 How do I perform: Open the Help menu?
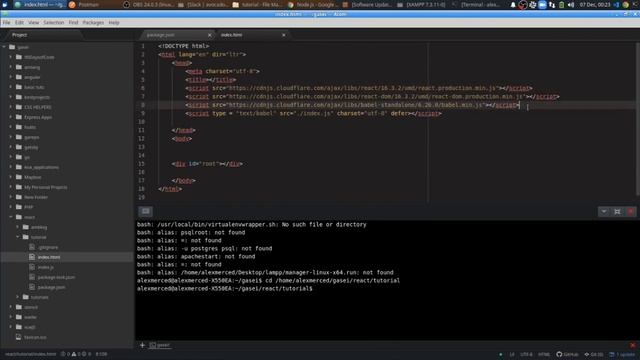pyautogui.click(x=114, y=22)
